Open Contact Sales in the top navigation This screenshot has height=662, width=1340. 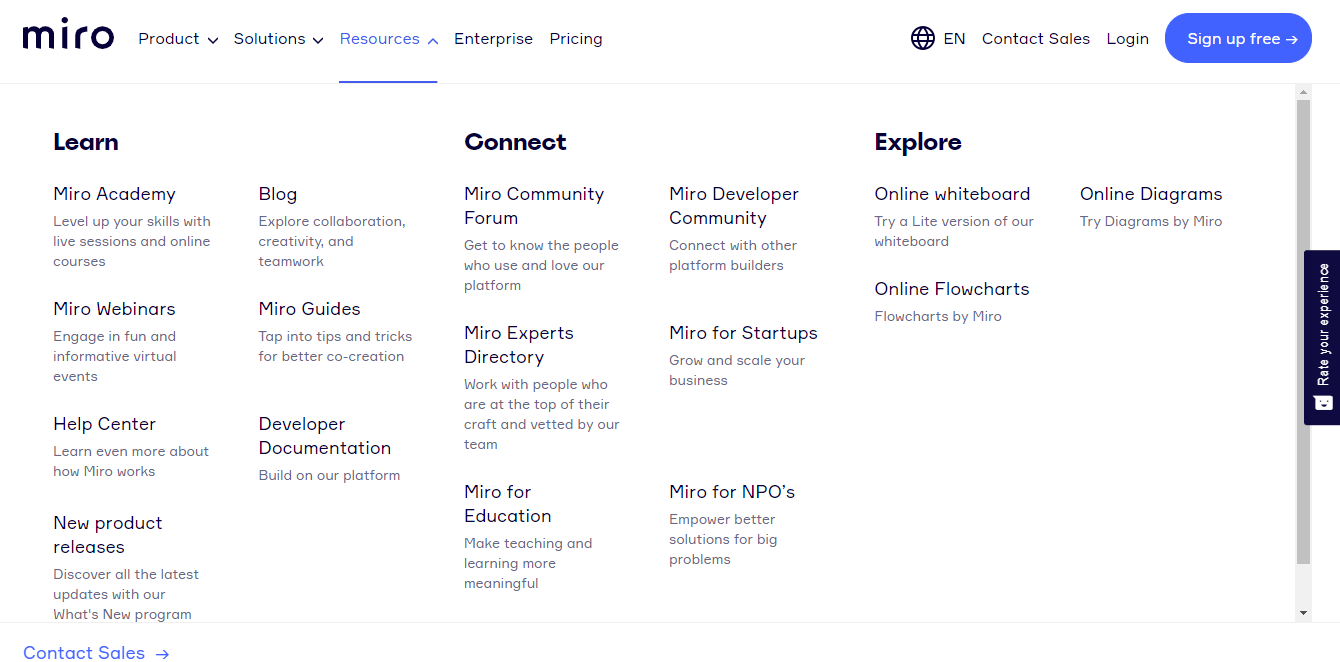coord(1035,39)
